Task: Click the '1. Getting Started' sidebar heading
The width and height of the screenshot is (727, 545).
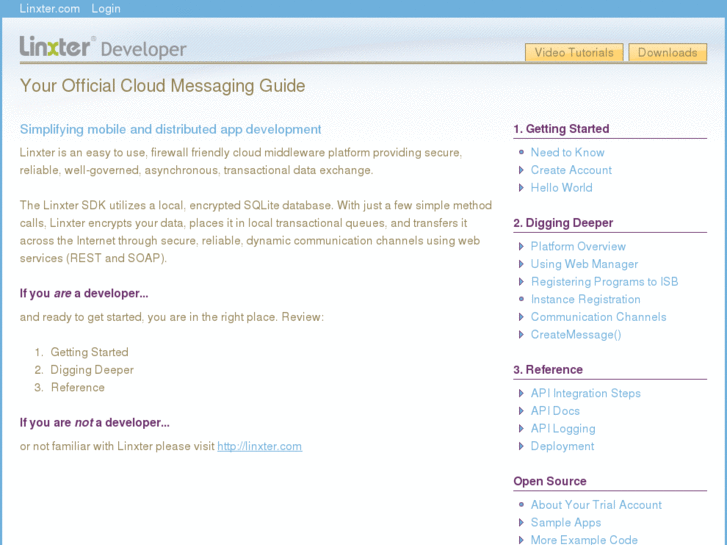Action: [561, 129]
